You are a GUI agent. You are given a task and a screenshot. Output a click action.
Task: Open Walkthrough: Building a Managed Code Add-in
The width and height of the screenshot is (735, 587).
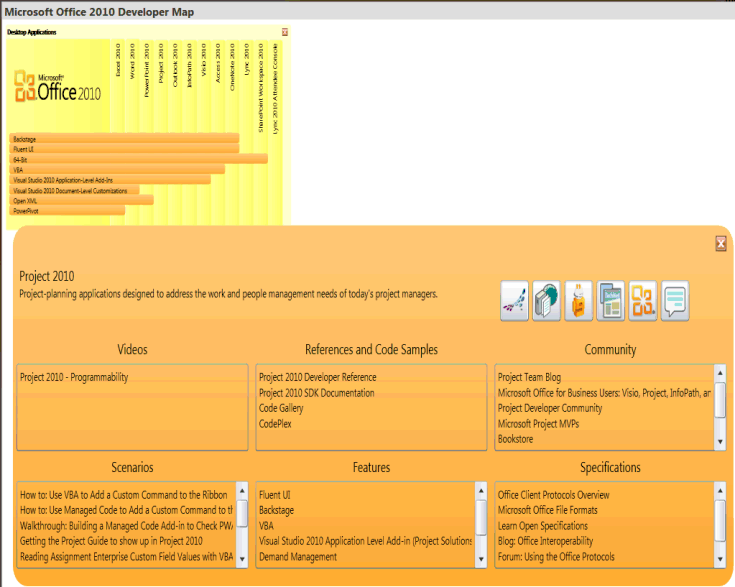[x=126, y=526]
